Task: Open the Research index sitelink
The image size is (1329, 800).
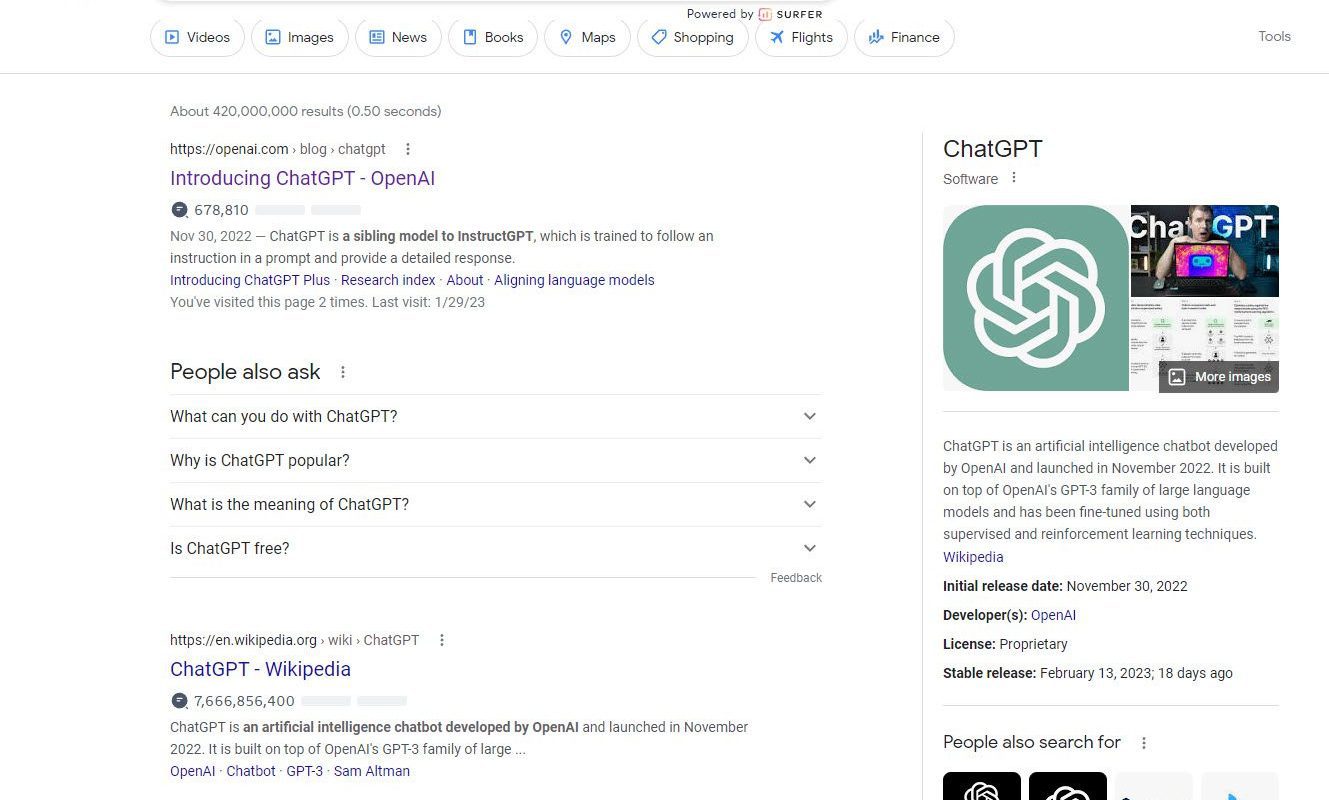Action: [388, 280]
